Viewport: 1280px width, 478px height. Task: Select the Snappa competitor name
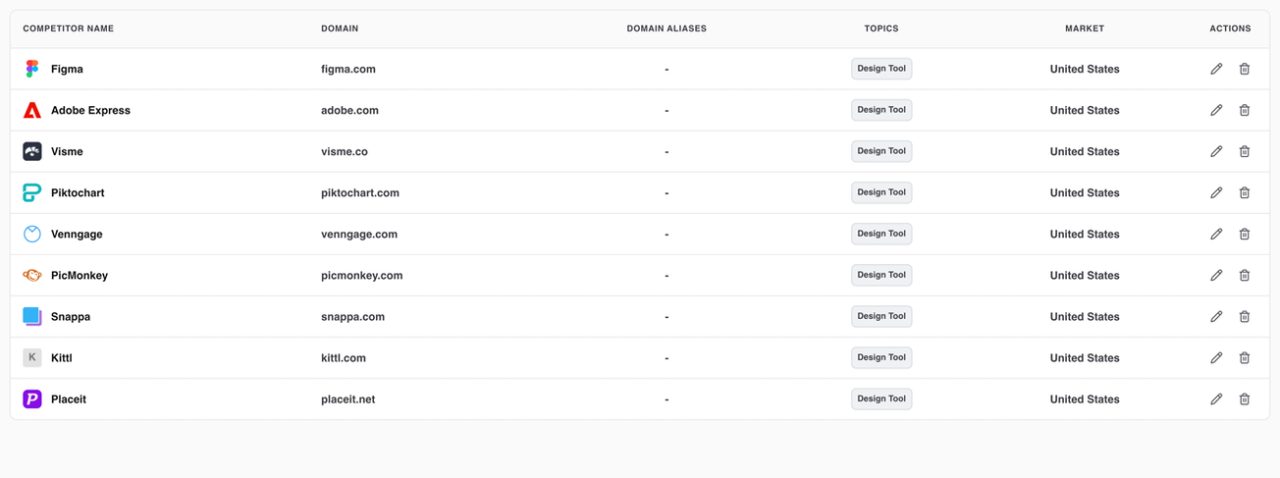70,317
